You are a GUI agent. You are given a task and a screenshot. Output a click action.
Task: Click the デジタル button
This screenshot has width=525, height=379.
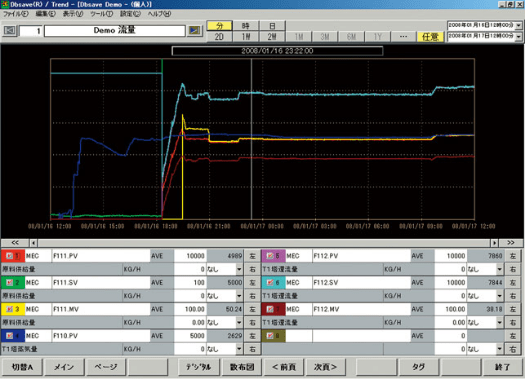point(199,367)
